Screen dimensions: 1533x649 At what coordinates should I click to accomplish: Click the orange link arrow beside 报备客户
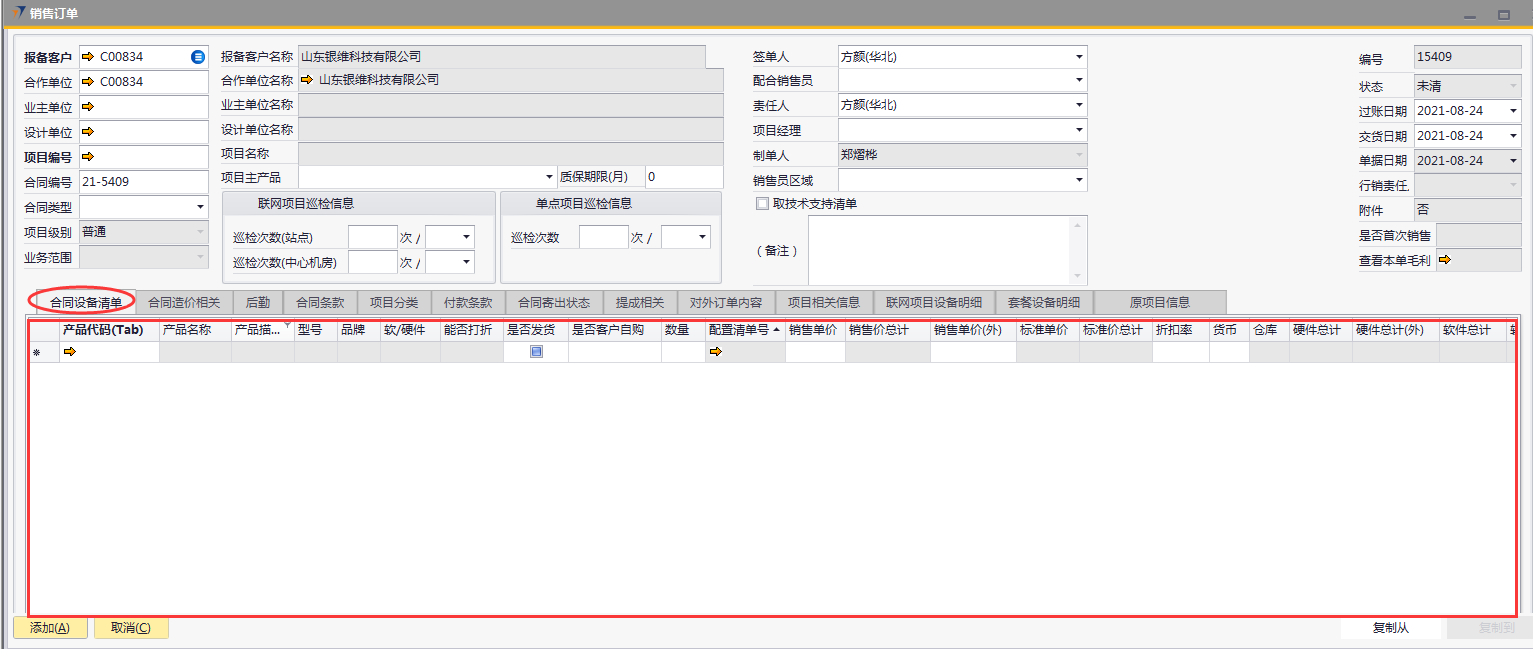pyautogui.click(x=87, y=57)
